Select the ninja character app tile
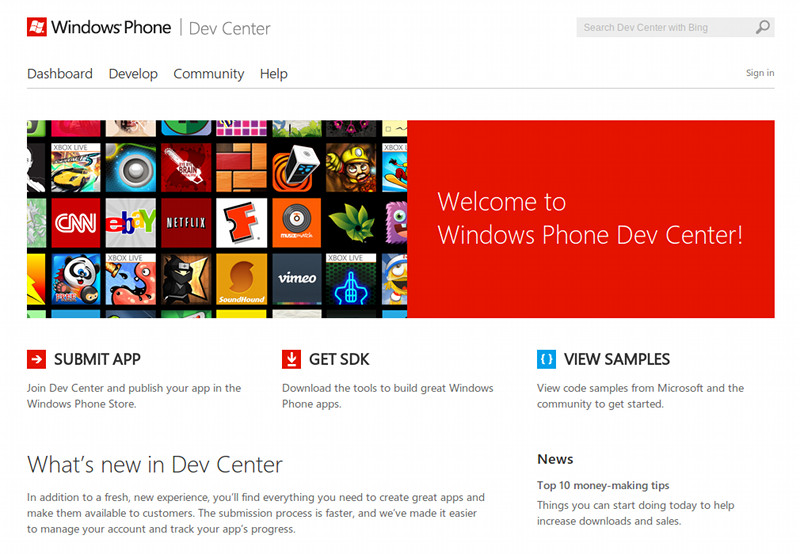The image size is (800, 554). pos(186,279)
